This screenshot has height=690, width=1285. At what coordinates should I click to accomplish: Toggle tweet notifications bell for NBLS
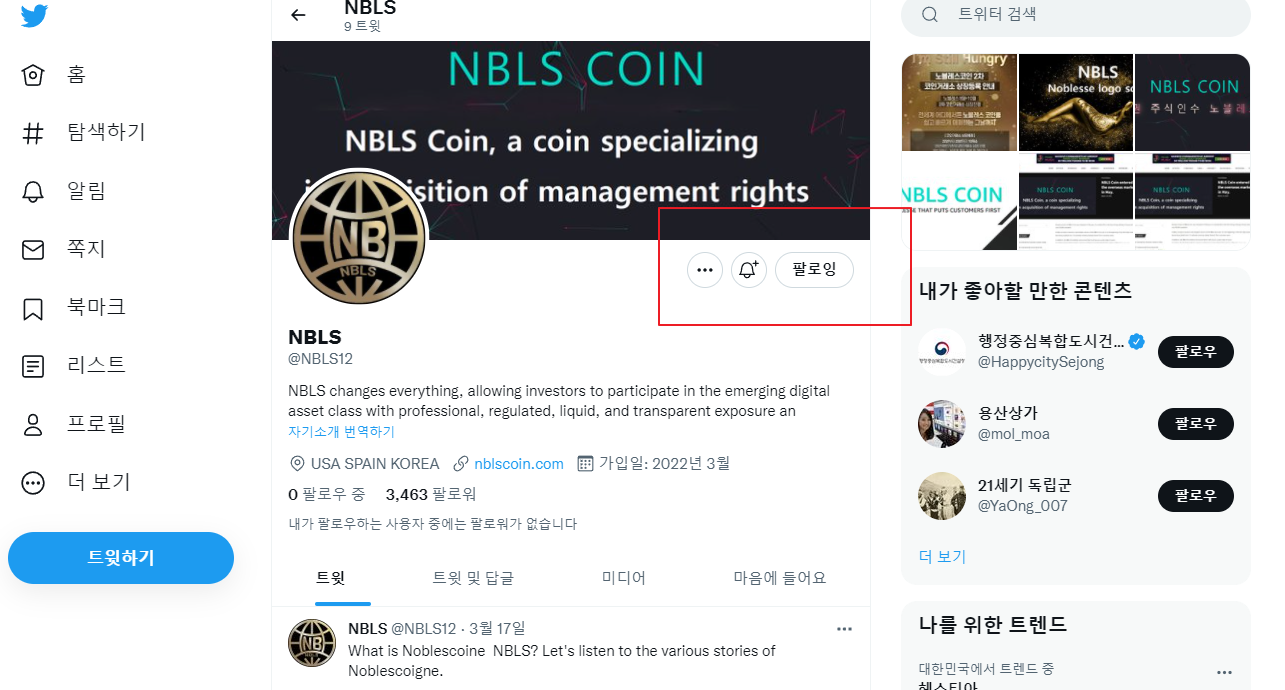(749, 270)
